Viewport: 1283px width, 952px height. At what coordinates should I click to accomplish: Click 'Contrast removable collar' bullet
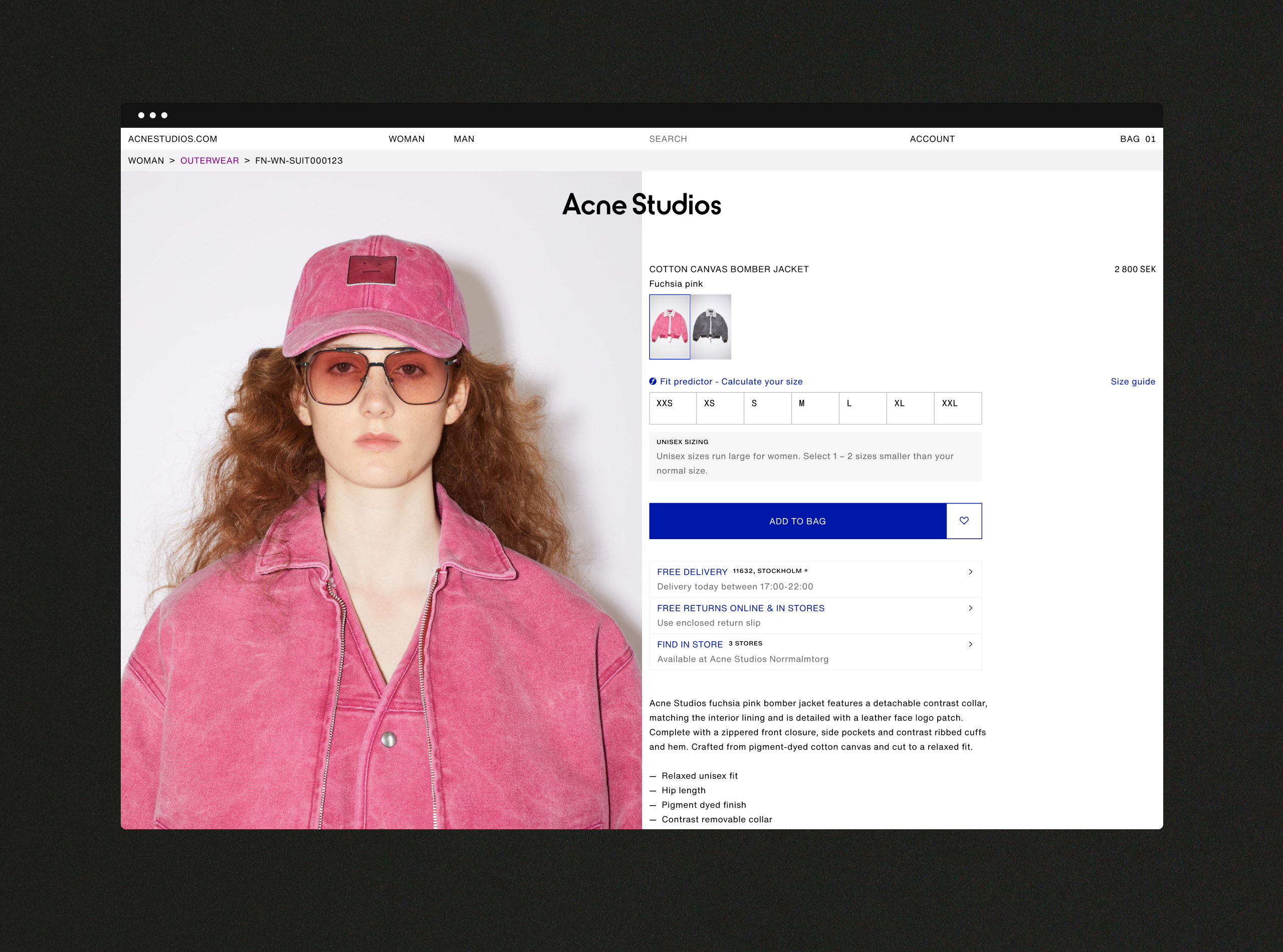(x=717, y=819)
